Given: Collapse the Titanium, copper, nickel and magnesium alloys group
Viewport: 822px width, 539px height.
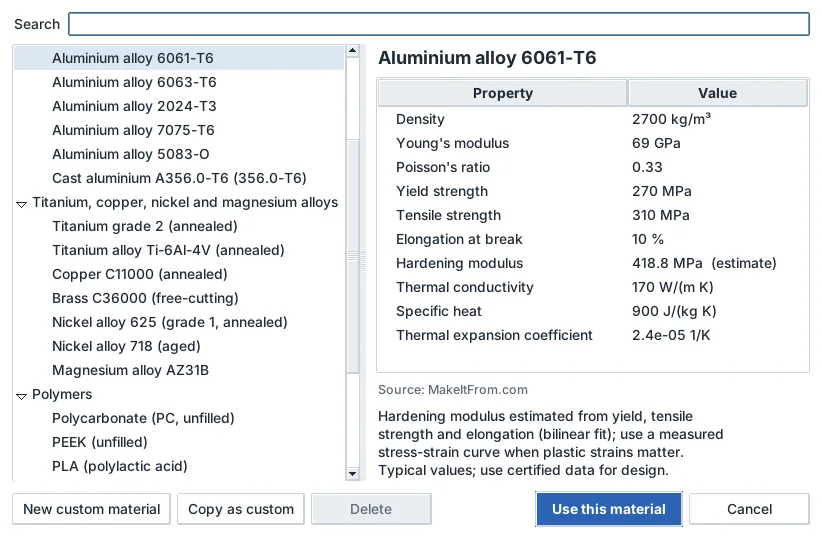Looking at the screenshot, I should (x=21, y=204).
